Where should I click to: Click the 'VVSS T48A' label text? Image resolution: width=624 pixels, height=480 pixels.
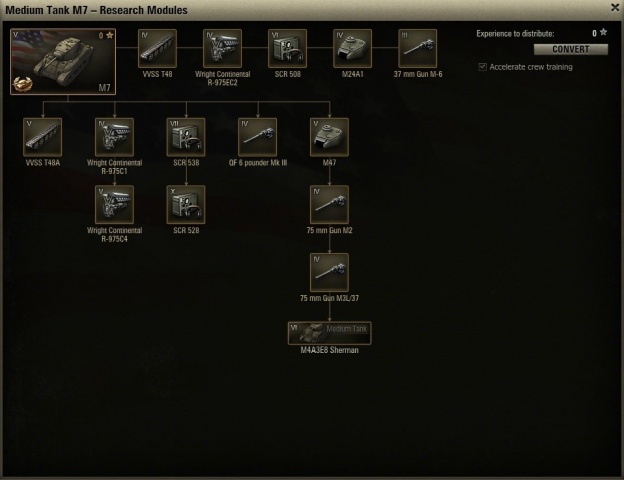(43, 163)
